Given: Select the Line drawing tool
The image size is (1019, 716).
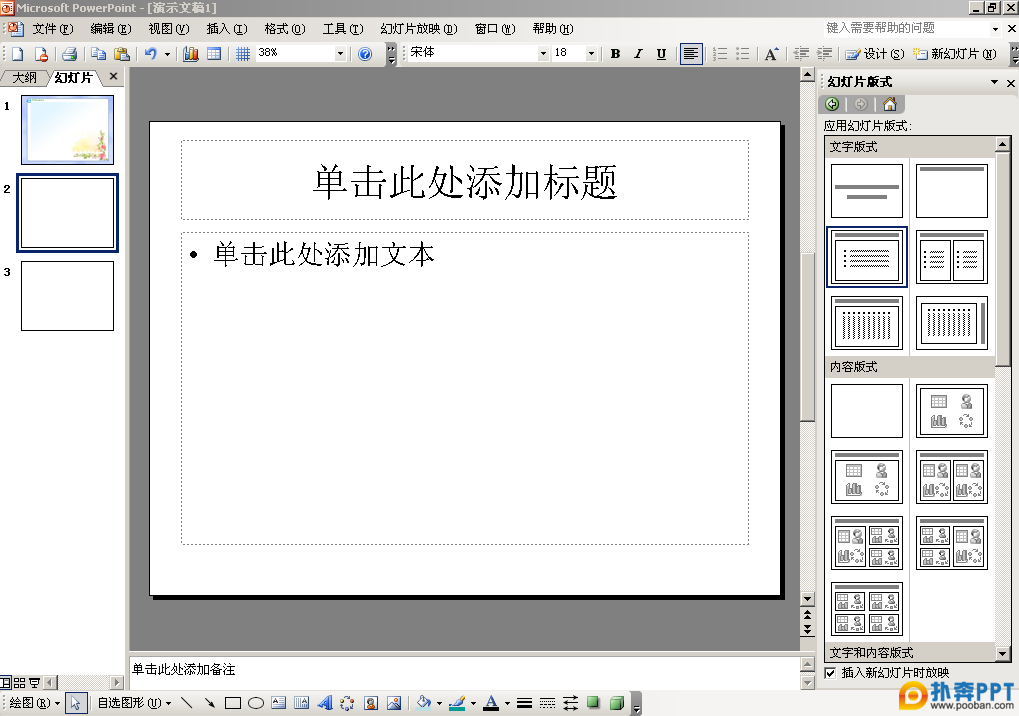Looking at the screenshot, I should point(187,702).
